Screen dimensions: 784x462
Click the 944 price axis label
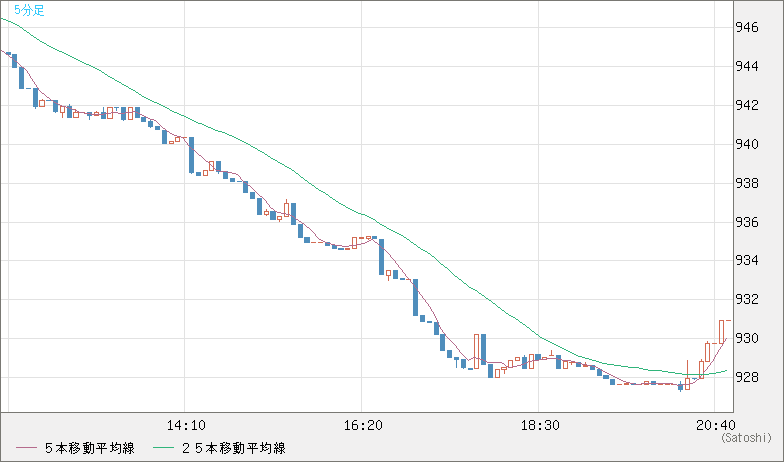[746, 66]
